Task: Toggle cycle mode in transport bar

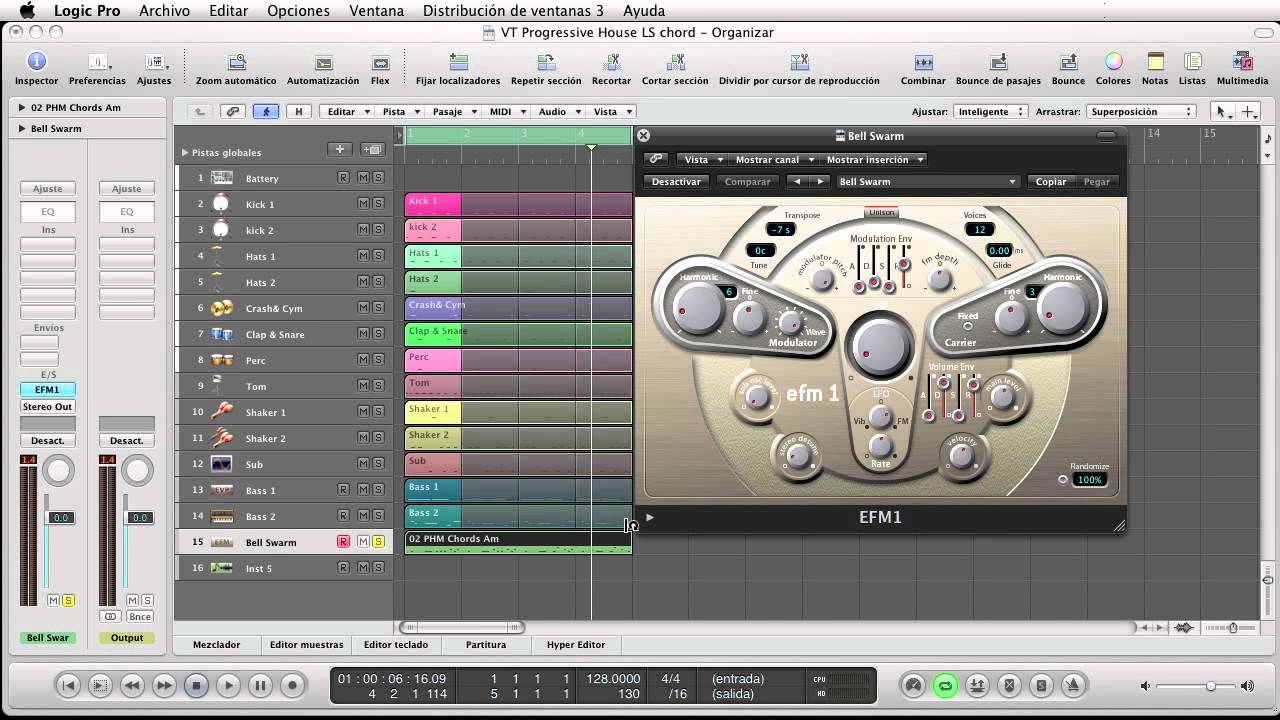Action: click(x=944, y=685)
